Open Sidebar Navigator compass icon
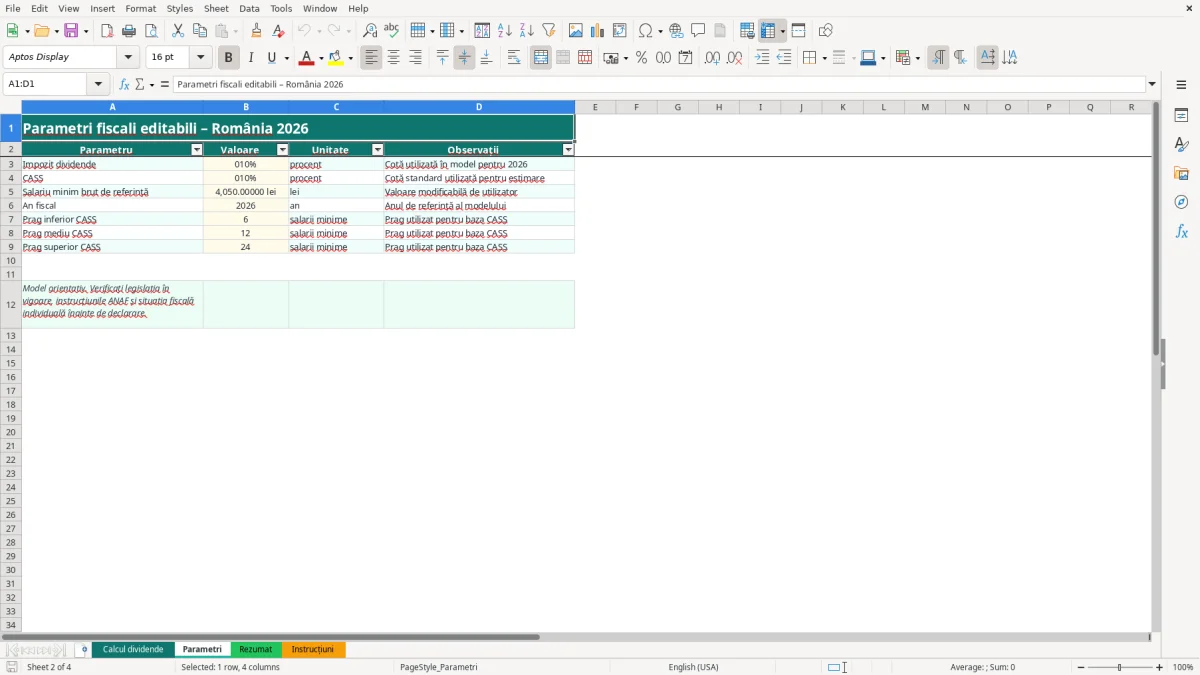The width and height of the screenshot is (1200, 675). pyautogui.click(x=1181, y=202)
